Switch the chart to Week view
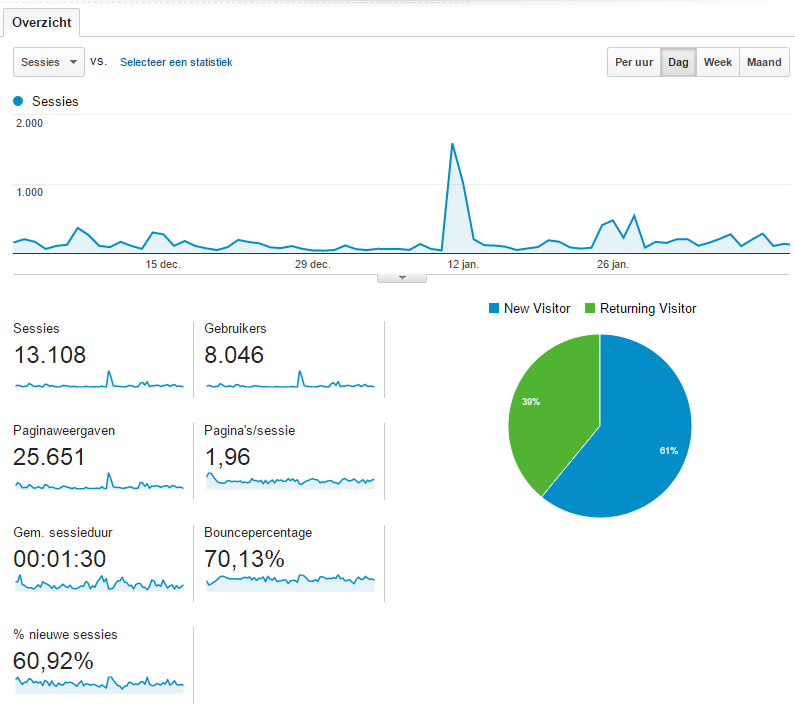The image size is (795, 709). pos(717,62)
